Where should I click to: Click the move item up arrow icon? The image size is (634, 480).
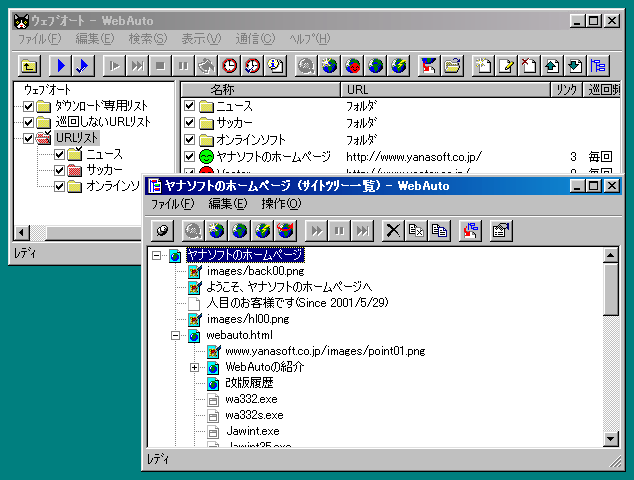(552, 66)
